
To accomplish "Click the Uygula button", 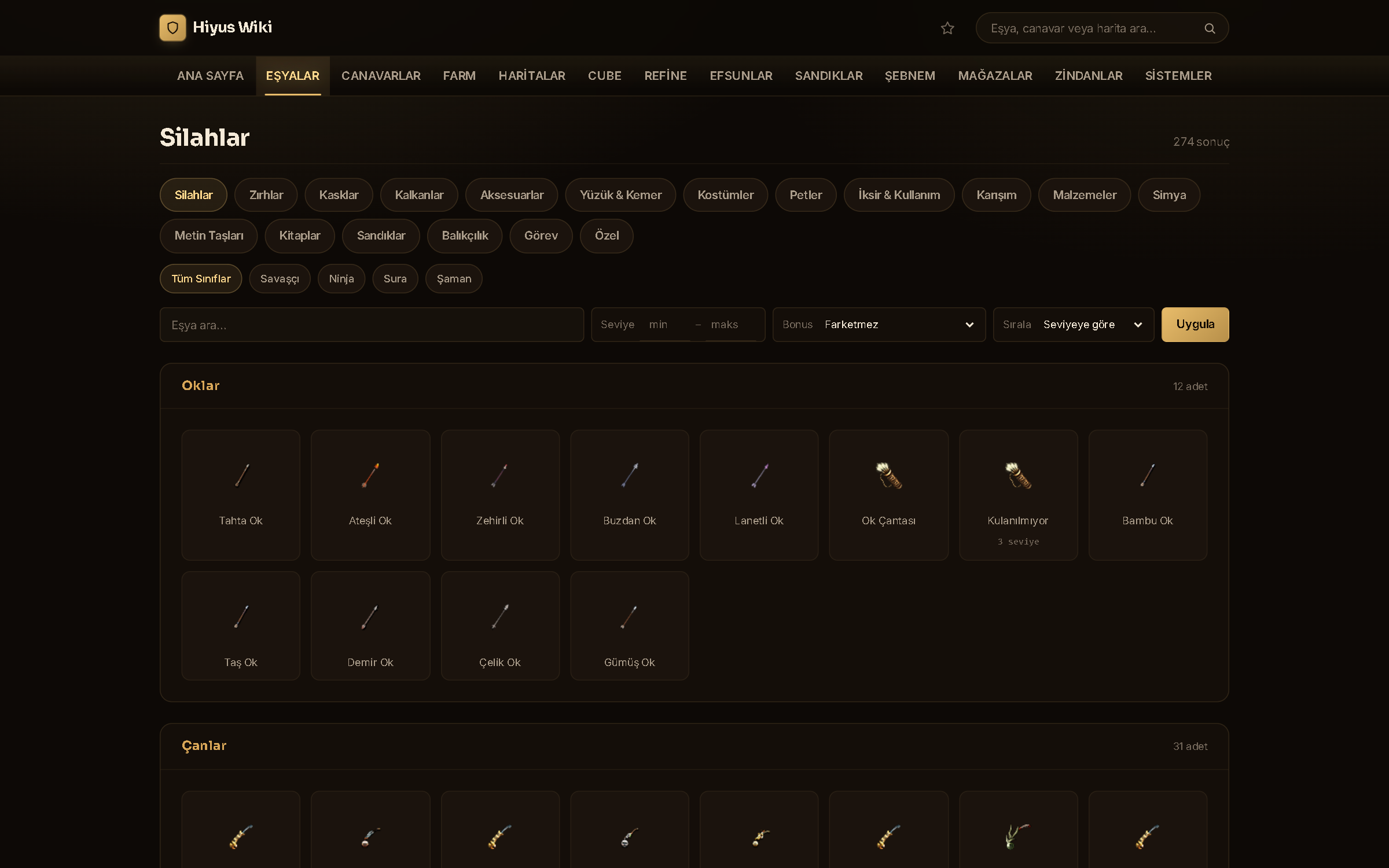I will click(1195, 325).
